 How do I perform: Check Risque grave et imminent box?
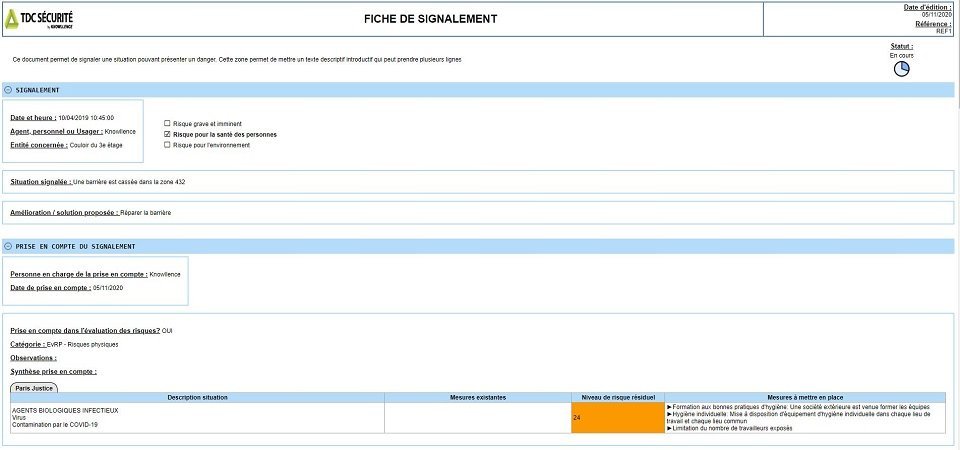pyautogui.click(x=167, y=124)
